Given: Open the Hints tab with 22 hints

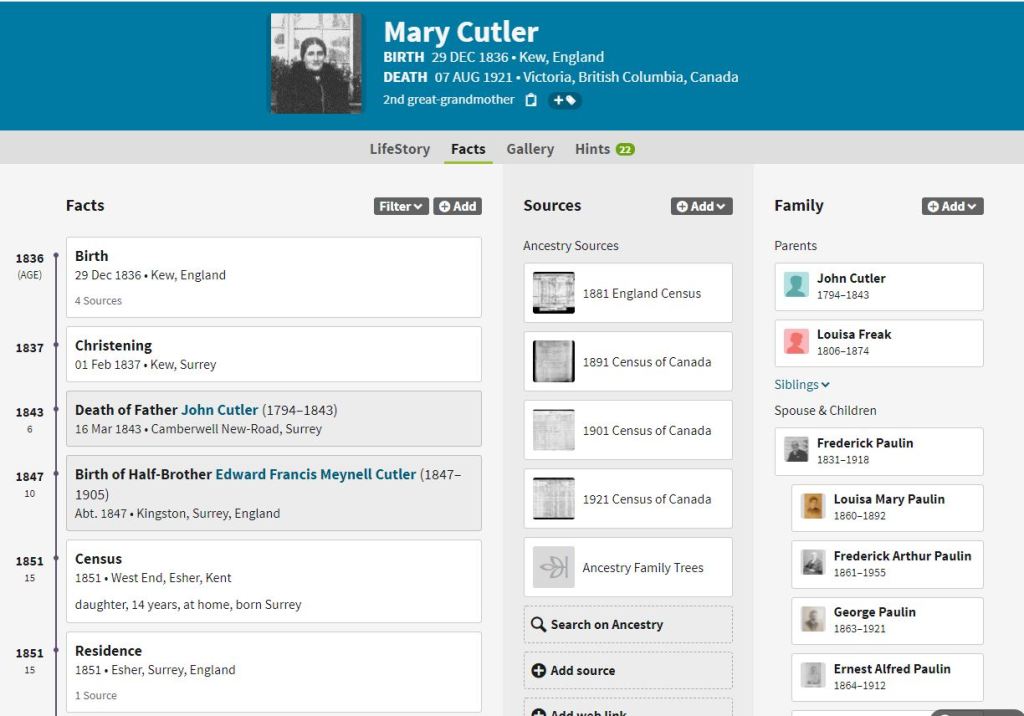Looking at the screenshot, I should [x=604, y=149].
